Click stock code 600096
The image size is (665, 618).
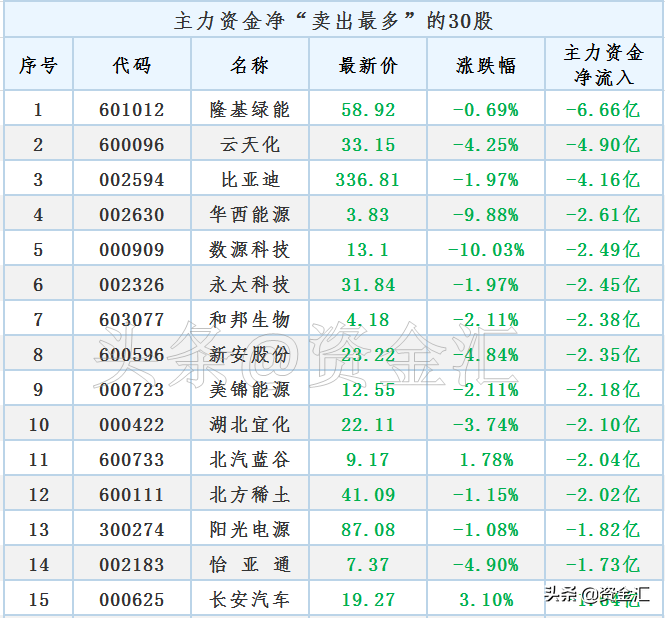[x=132, y=145]
